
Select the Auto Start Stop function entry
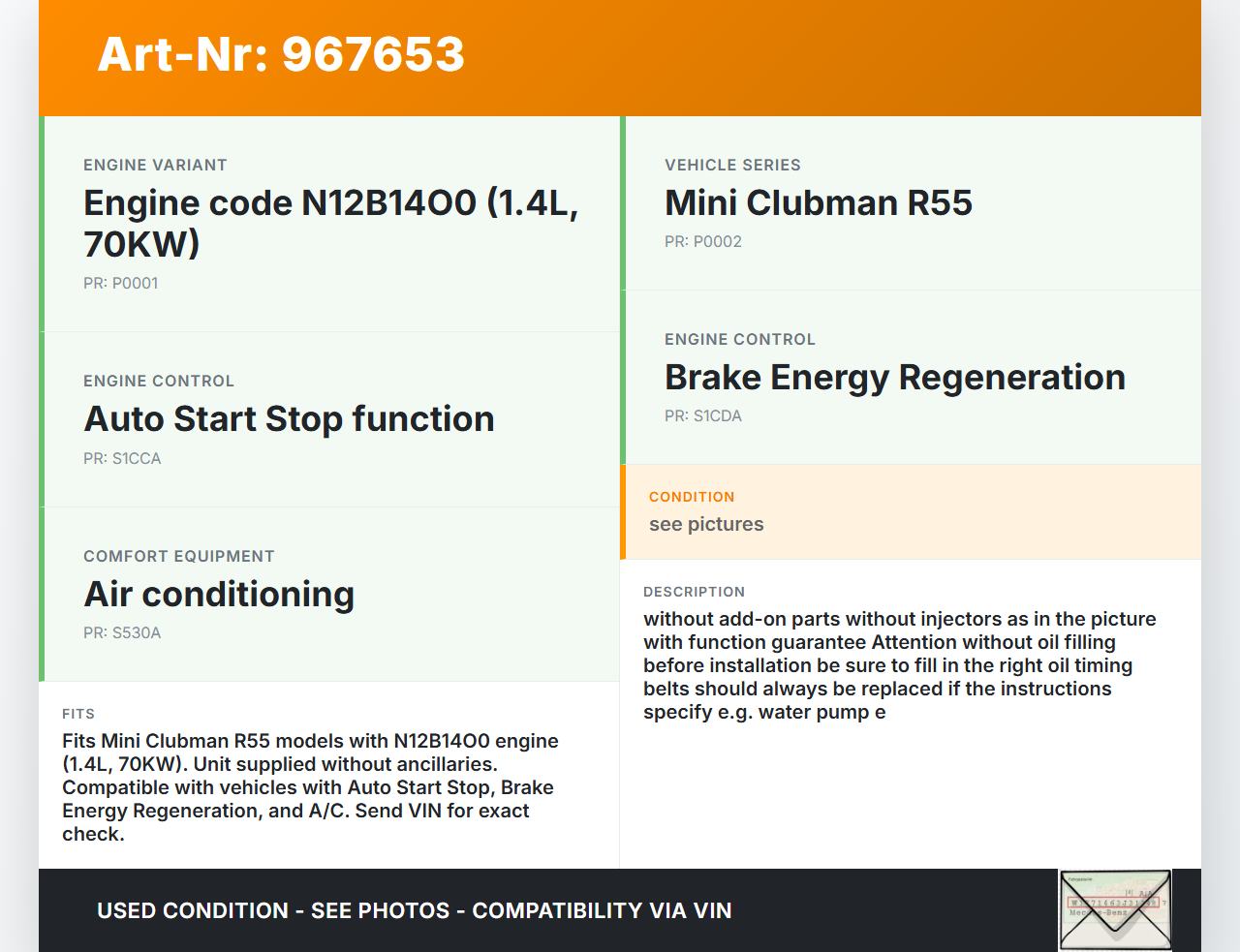click(x=289, y=418)
